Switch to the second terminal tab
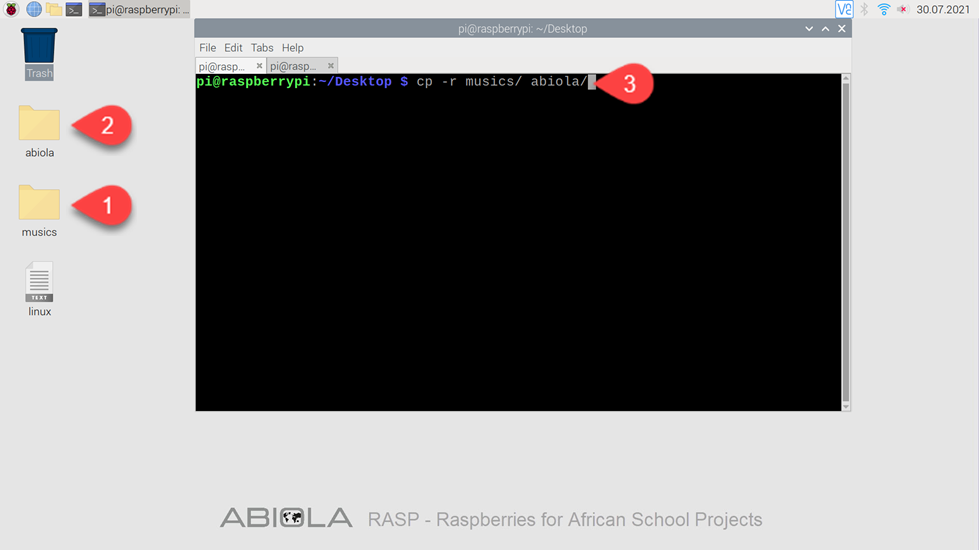Screen dimensions: 979x550 293,66
